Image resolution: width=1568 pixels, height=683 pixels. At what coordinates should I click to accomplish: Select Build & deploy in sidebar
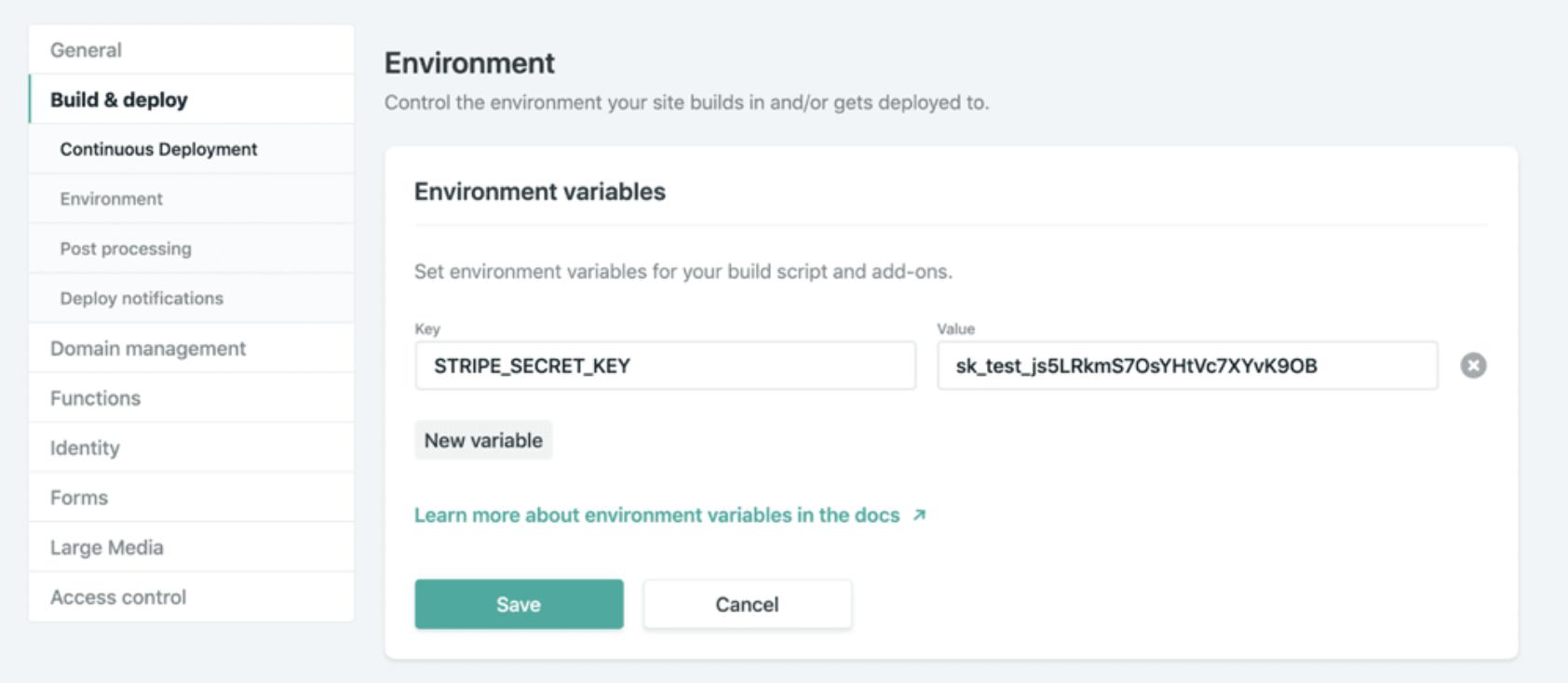(x=119, y=100)
